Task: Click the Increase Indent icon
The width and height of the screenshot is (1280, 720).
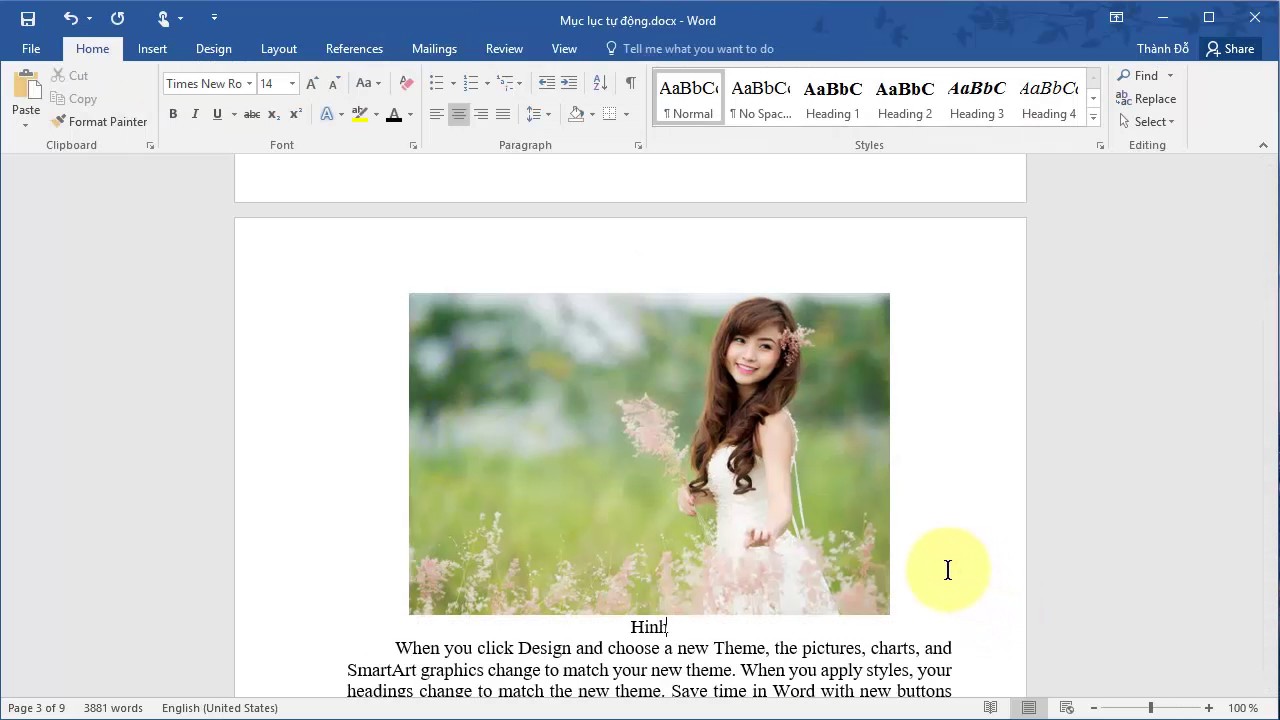Action: [569, 83]
